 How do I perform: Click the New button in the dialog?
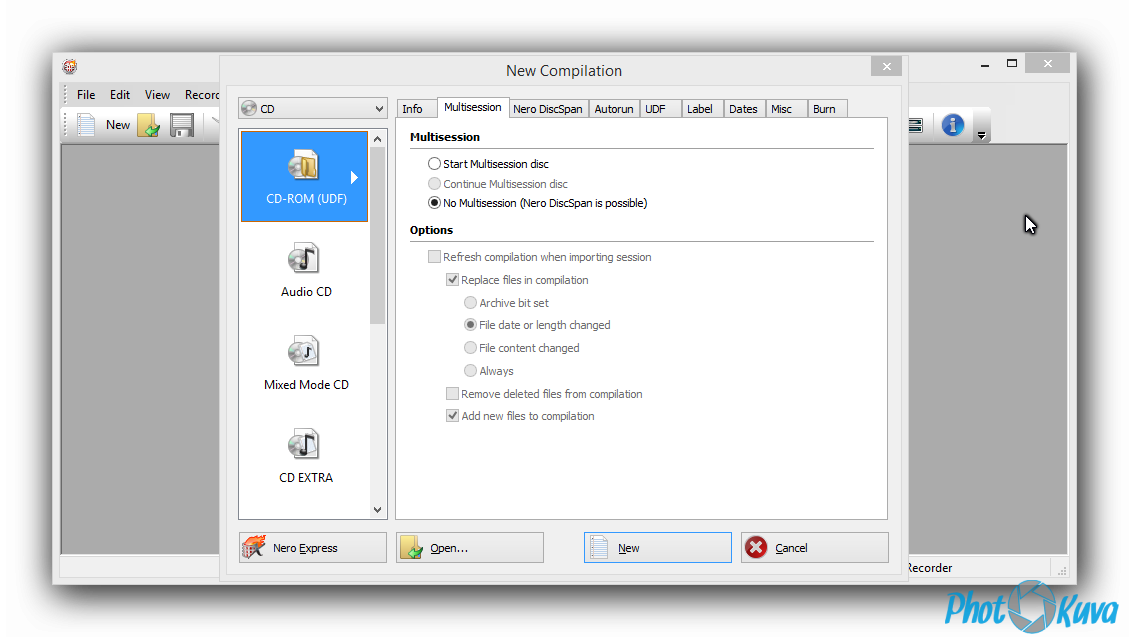[657, 548]
